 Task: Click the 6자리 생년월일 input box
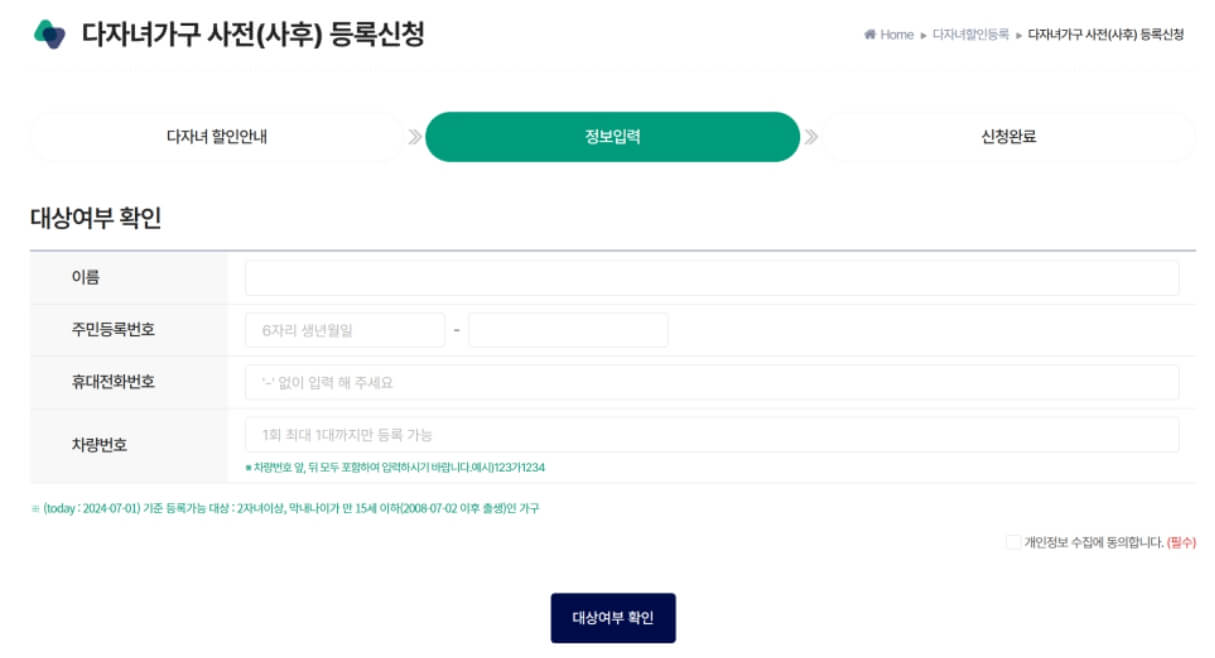point(343,329)
